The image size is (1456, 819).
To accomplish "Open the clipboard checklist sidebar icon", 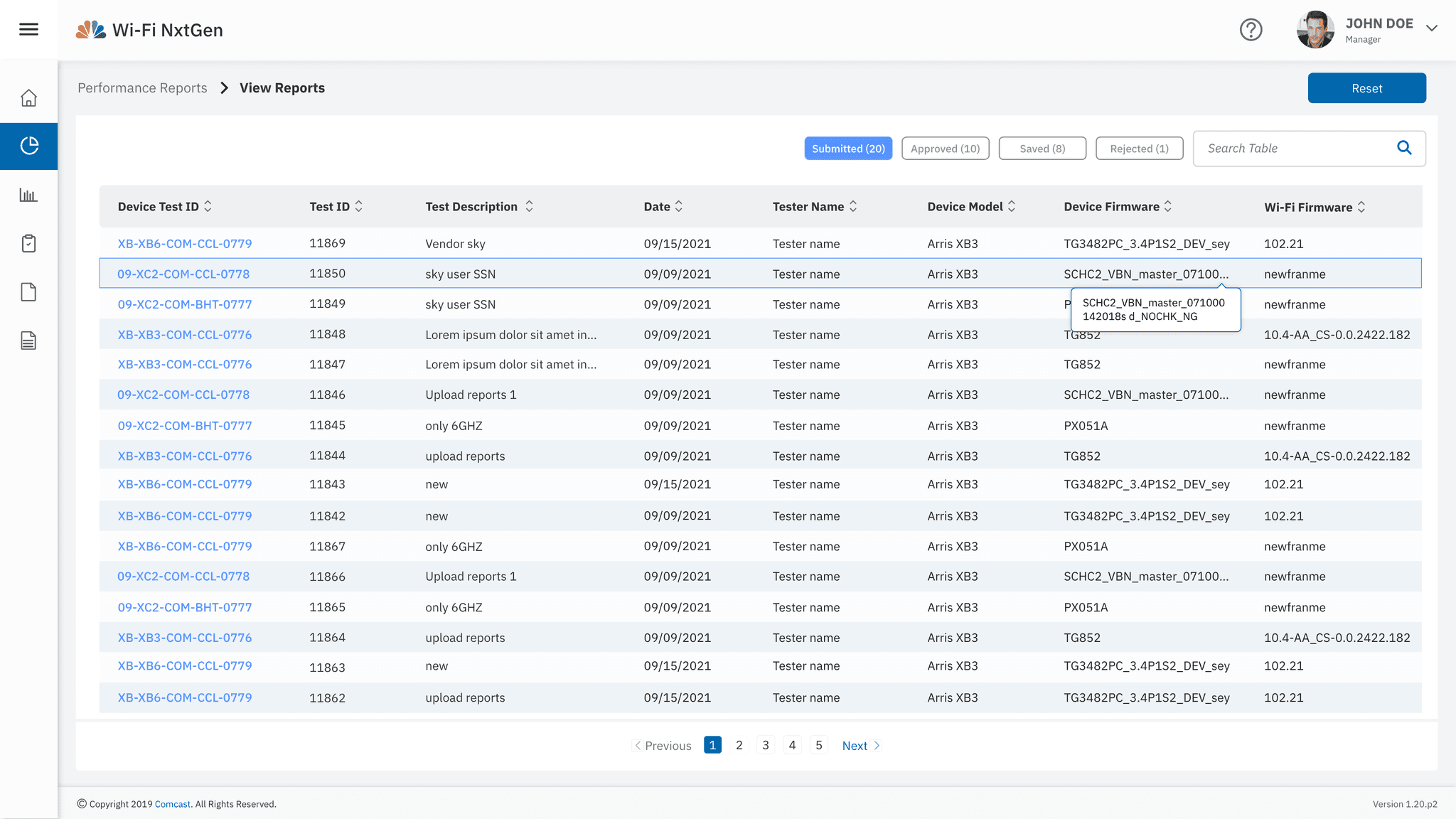I will coord(28,243).
